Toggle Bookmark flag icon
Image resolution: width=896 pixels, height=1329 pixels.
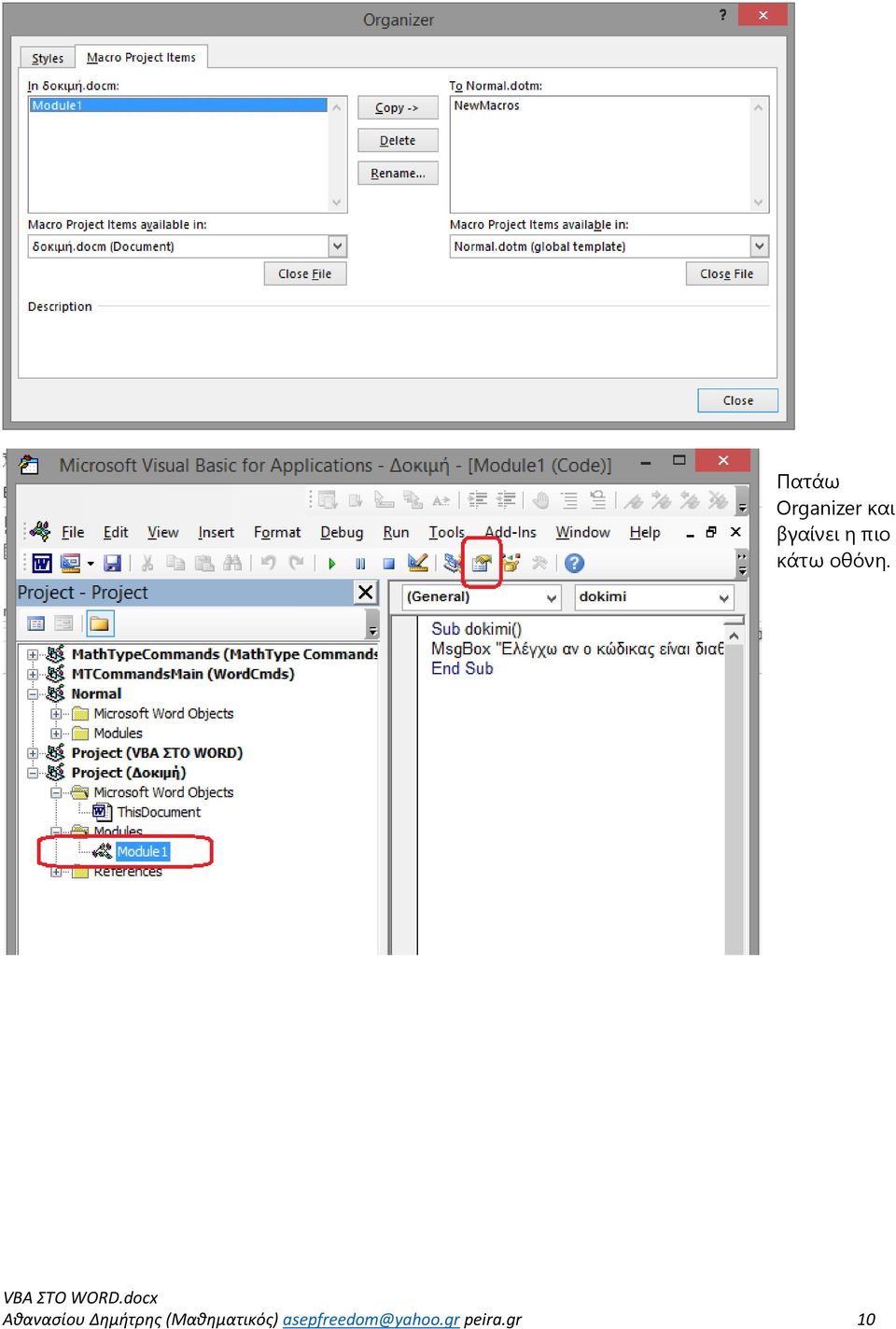pos(634,500)
